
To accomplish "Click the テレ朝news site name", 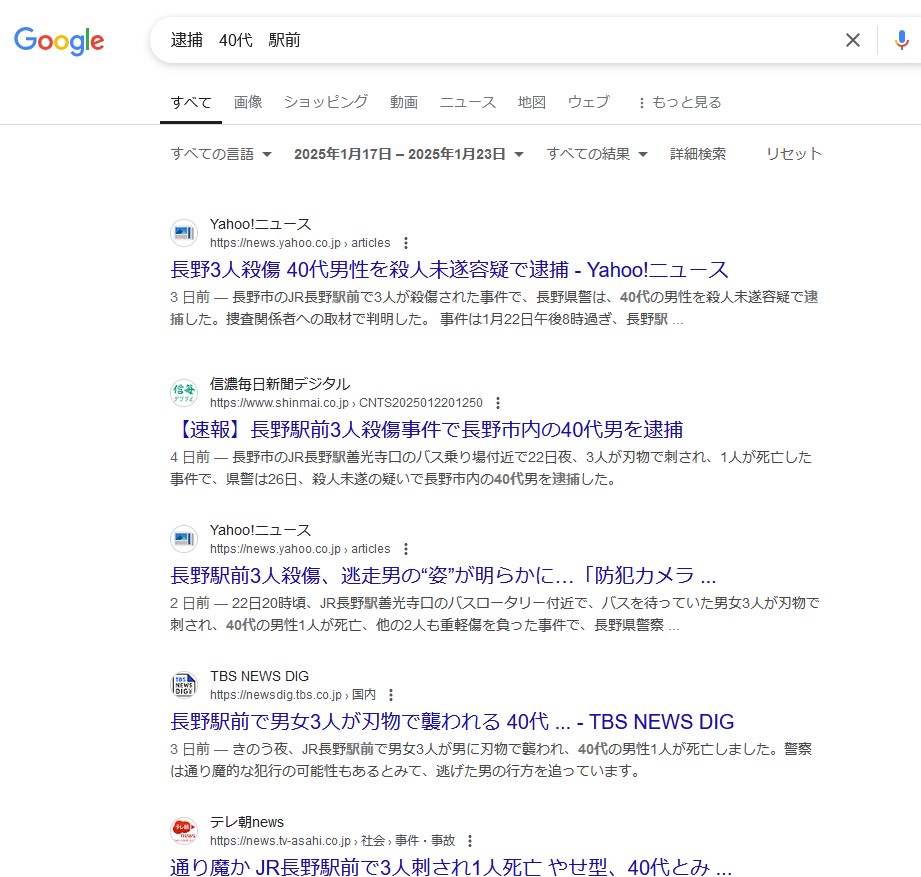I will pos(247,822).
